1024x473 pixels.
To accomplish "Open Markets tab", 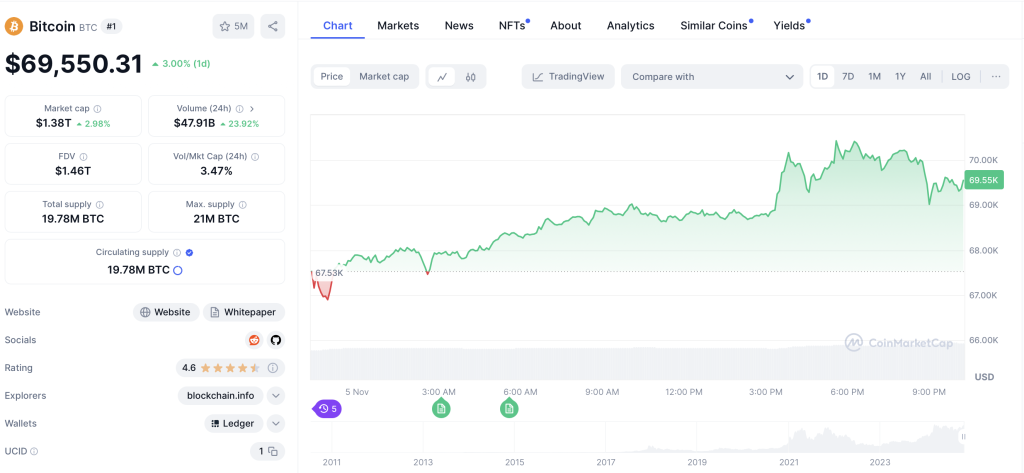I will click(x=398, y=25).
